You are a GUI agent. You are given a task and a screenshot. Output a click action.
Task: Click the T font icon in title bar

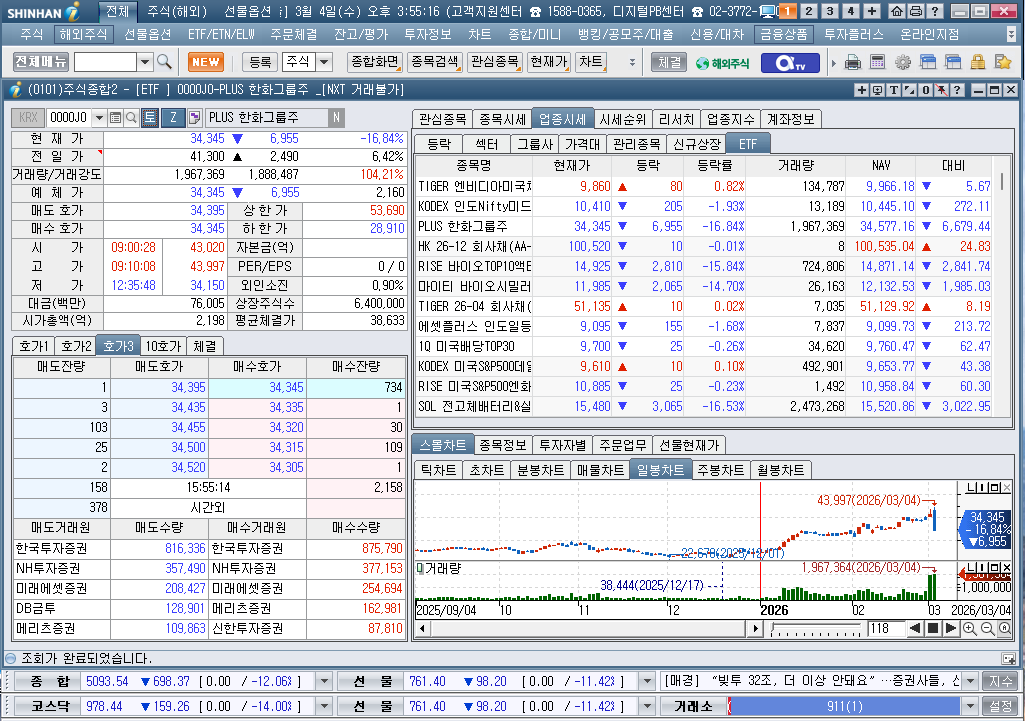[894, 90]
